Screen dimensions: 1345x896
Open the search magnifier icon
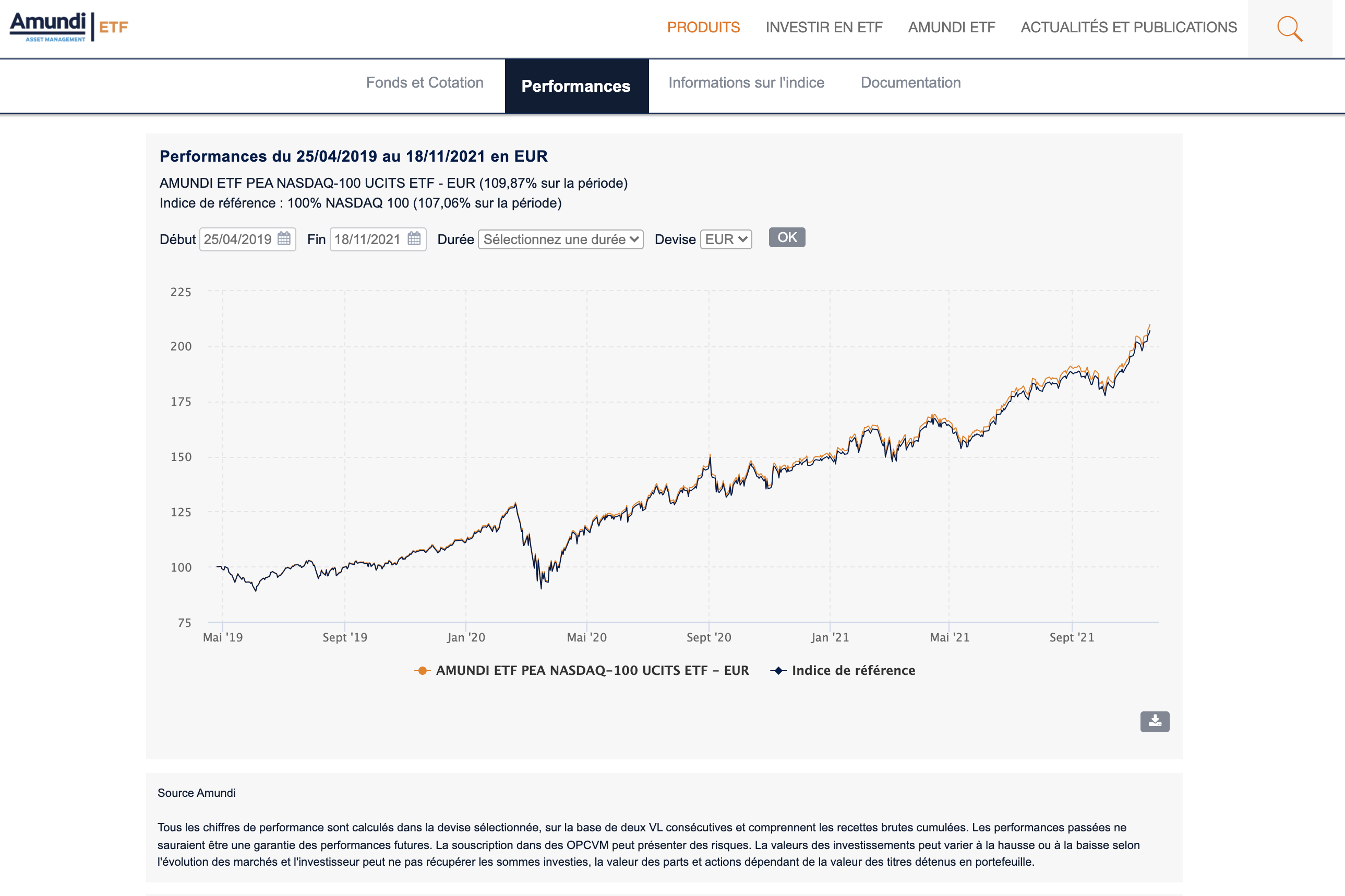coord(1290,28)
